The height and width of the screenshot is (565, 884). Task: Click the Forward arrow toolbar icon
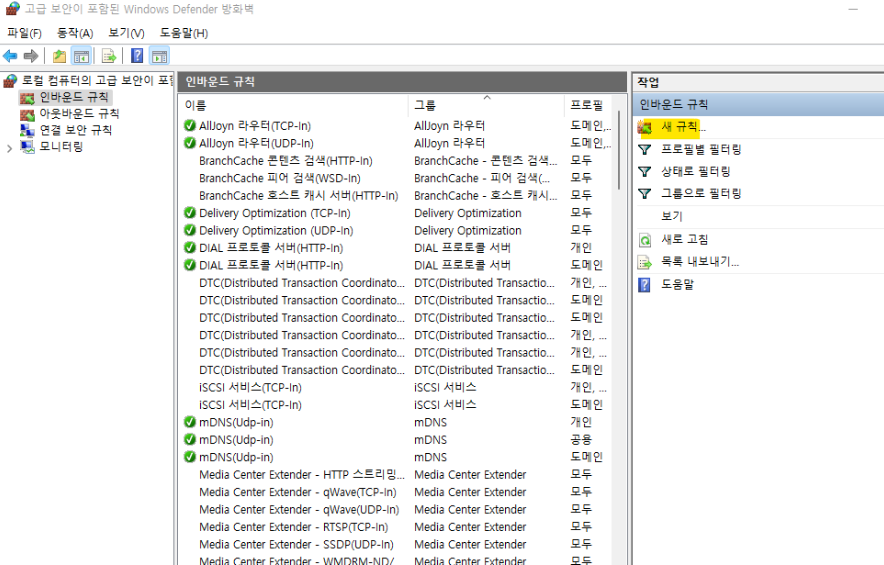pyautogui.click(x=31, y=56)
